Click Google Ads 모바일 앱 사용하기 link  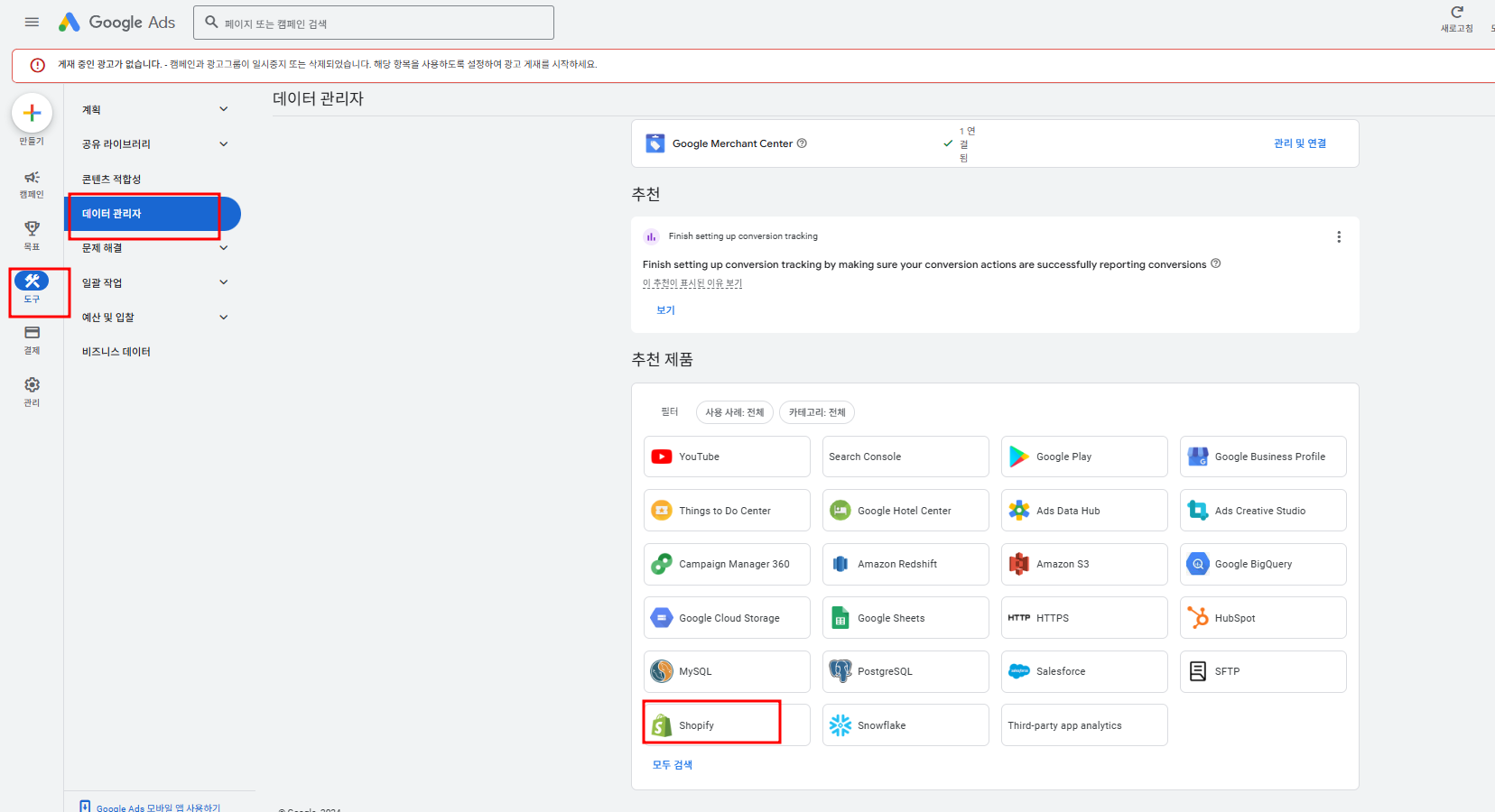[158, 807]
